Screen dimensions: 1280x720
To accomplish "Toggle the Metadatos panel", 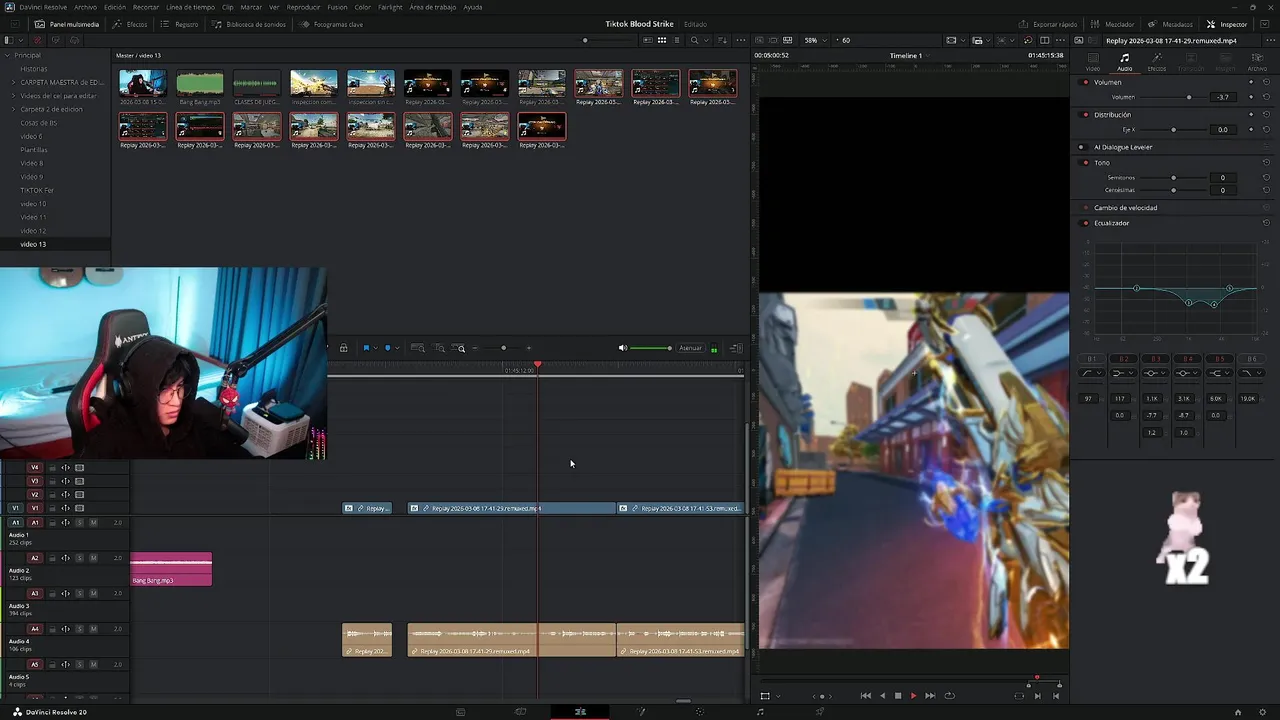I will (1170, 24).
